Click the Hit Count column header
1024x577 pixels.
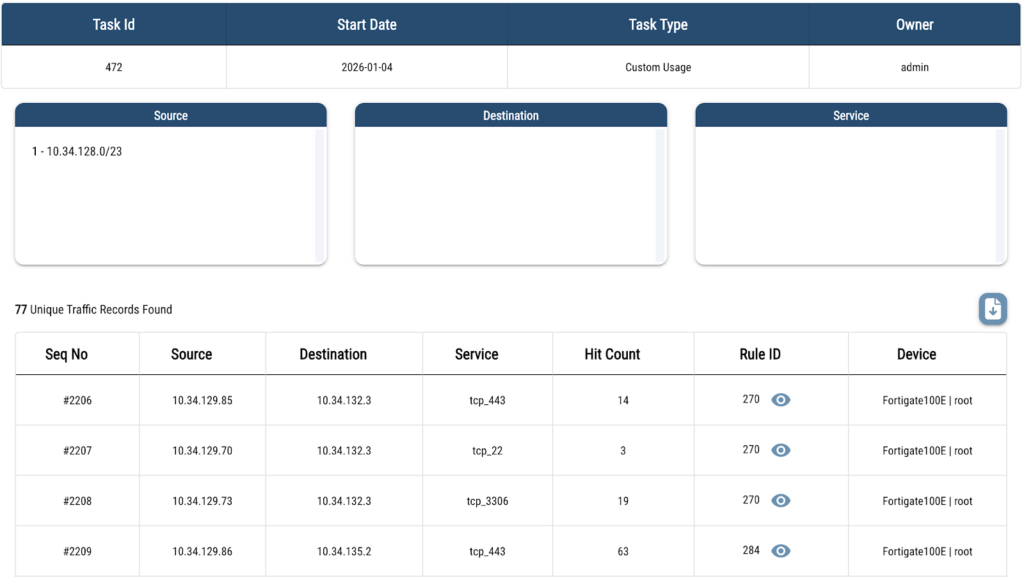pos(612,354)
